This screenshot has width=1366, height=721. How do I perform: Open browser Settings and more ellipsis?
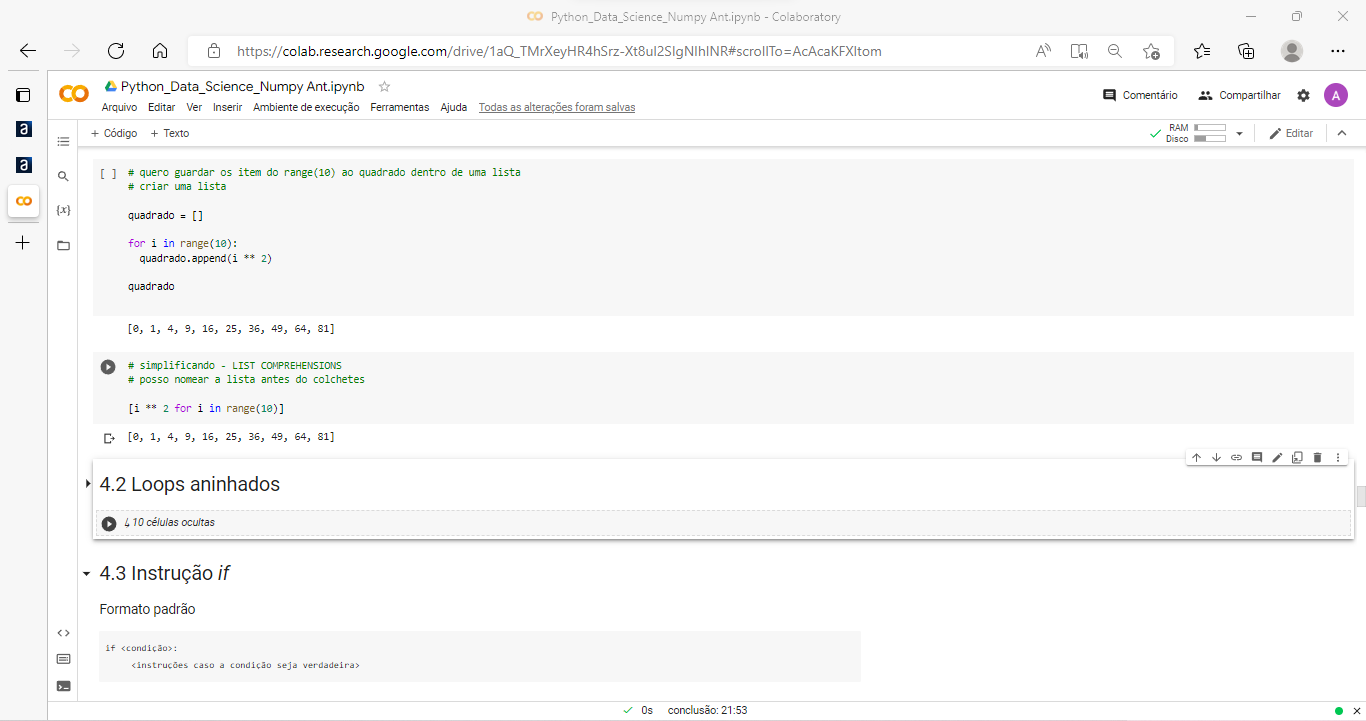point(1338,51)
